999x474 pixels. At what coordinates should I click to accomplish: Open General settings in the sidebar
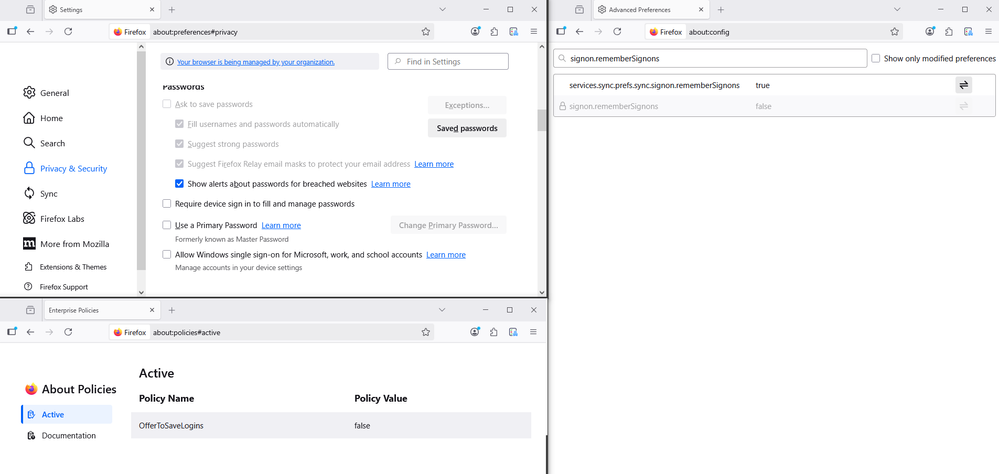click(x=54, y=93)
